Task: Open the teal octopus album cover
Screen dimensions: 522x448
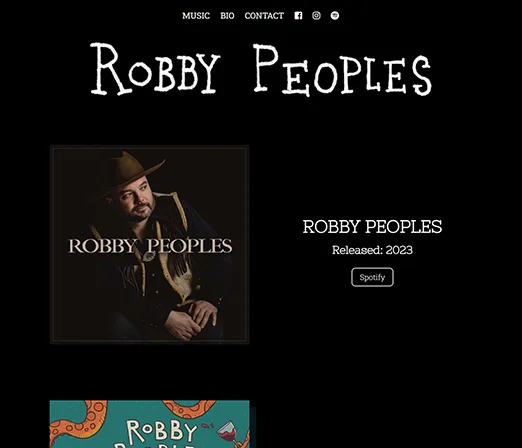Action: 150,424
